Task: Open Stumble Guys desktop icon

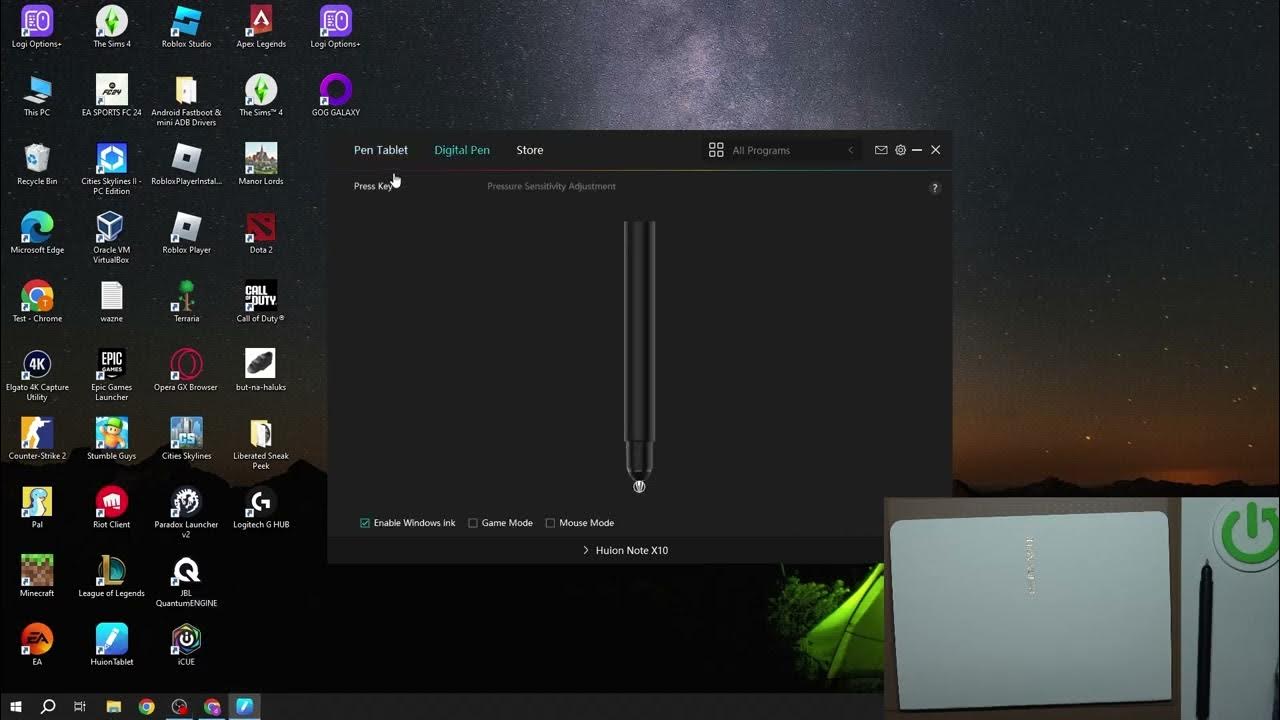Action: pos(112,440)
